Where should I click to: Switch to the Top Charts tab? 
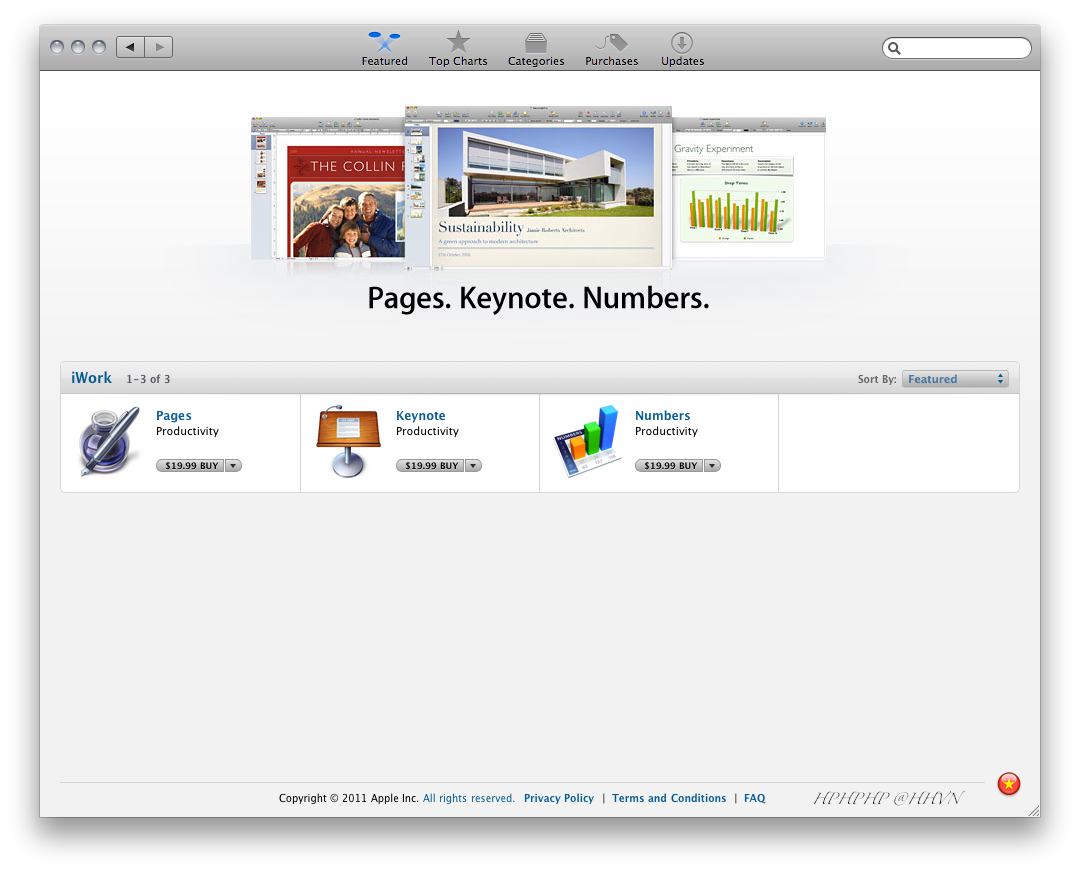[x=457, y=45]
